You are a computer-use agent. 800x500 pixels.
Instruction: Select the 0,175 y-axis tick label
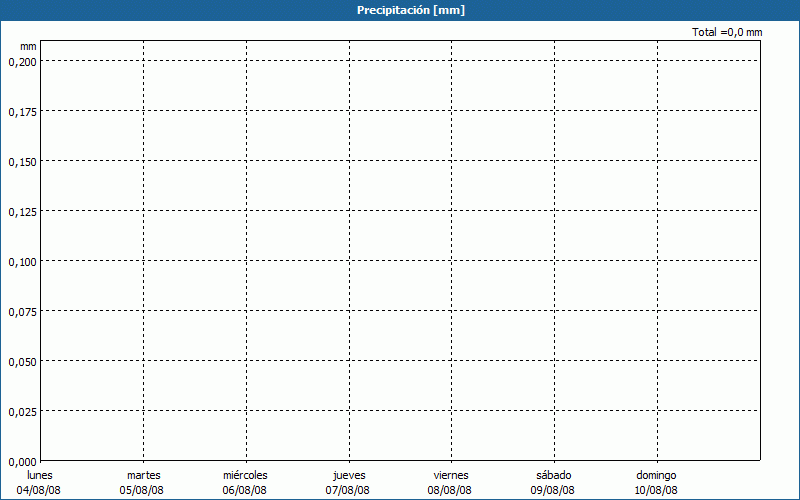22,111
